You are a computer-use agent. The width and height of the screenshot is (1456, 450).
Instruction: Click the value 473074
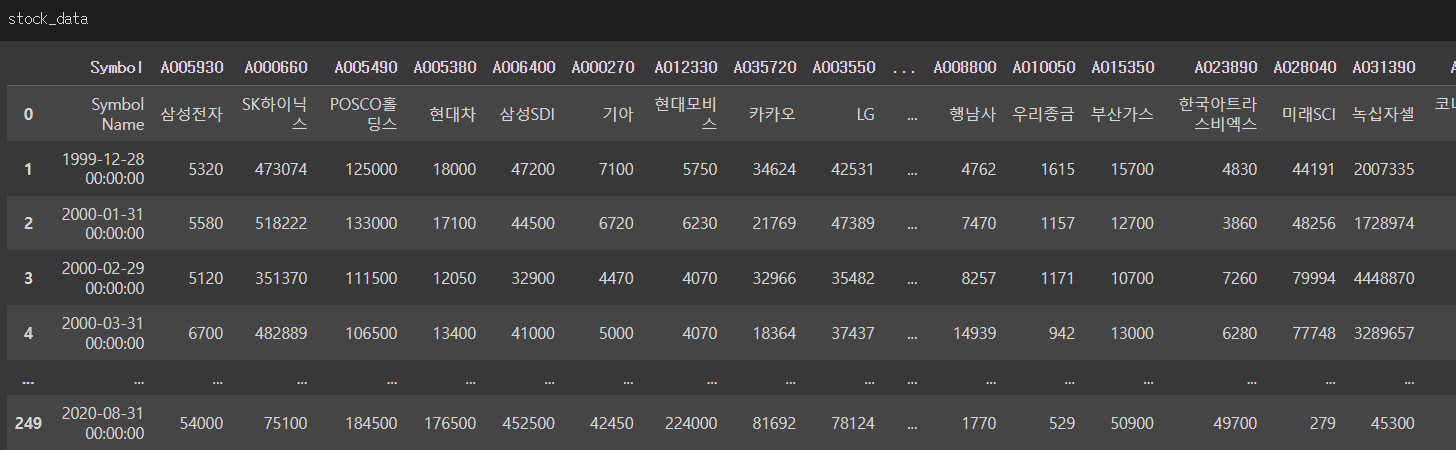(x=281, y=169)
